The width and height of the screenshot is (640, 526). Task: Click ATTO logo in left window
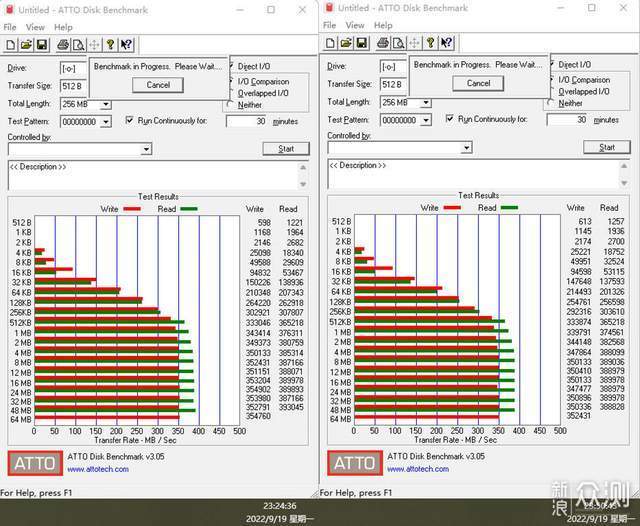(35, 463)
